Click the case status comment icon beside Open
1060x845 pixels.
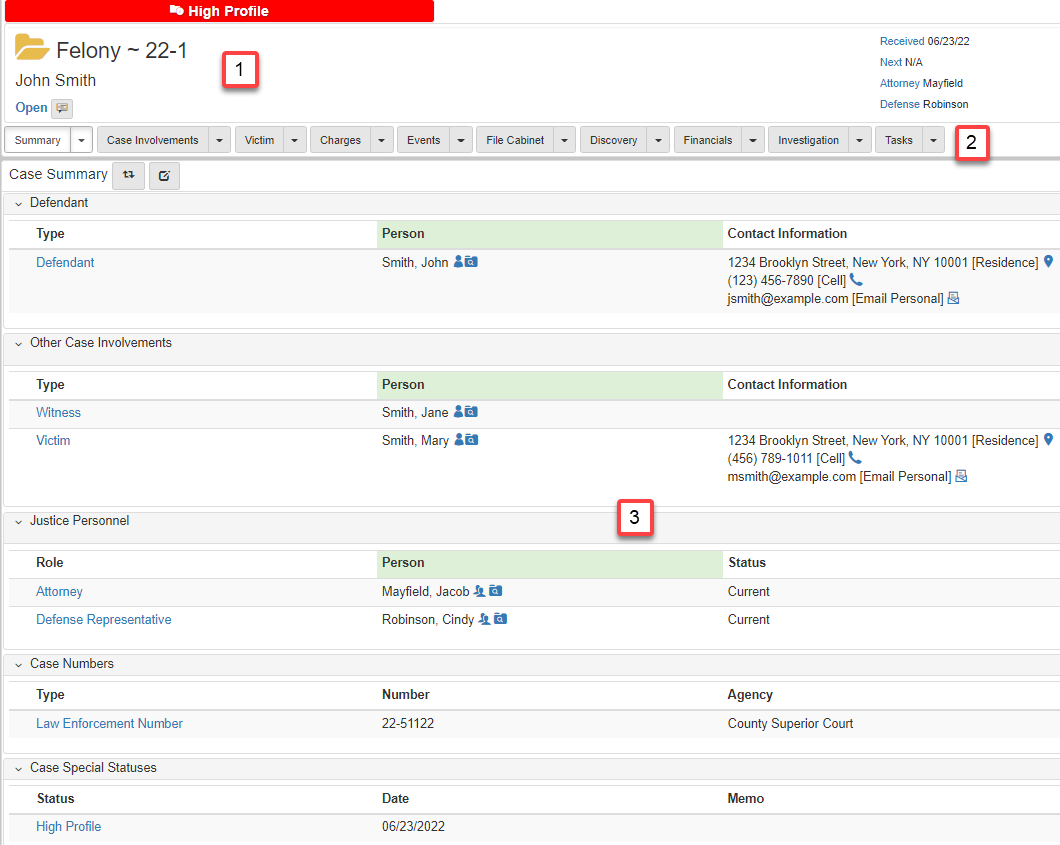62,108
